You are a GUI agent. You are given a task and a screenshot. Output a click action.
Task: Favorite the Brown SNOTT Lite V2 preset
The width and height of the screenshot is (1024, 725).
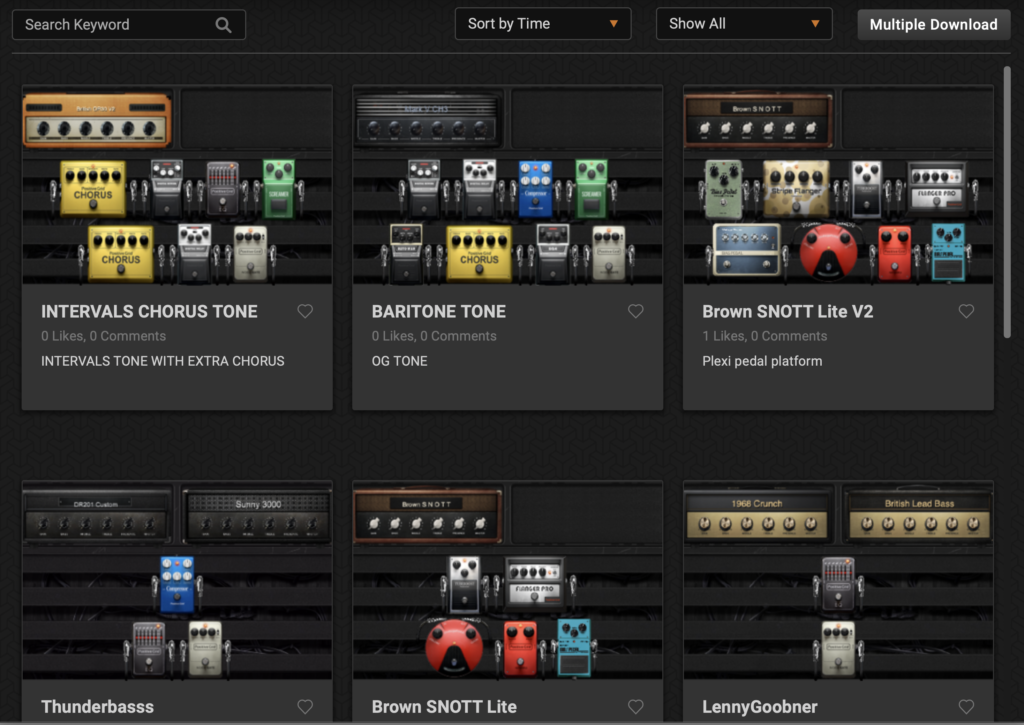point(966,312)
